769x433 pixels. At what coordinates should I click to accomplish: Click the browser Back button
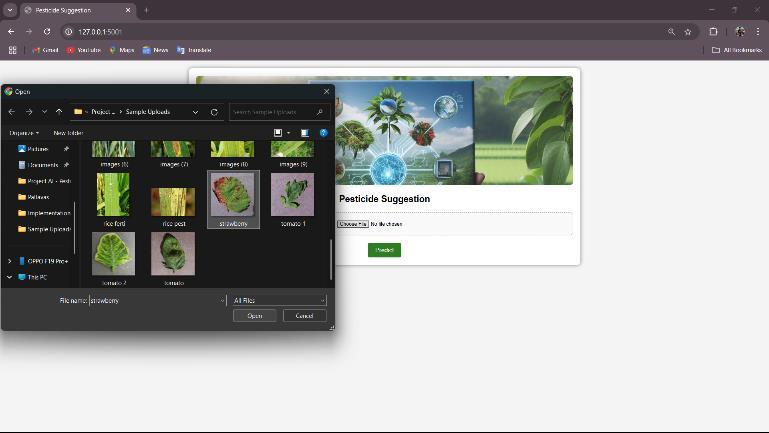coord(11,31)
